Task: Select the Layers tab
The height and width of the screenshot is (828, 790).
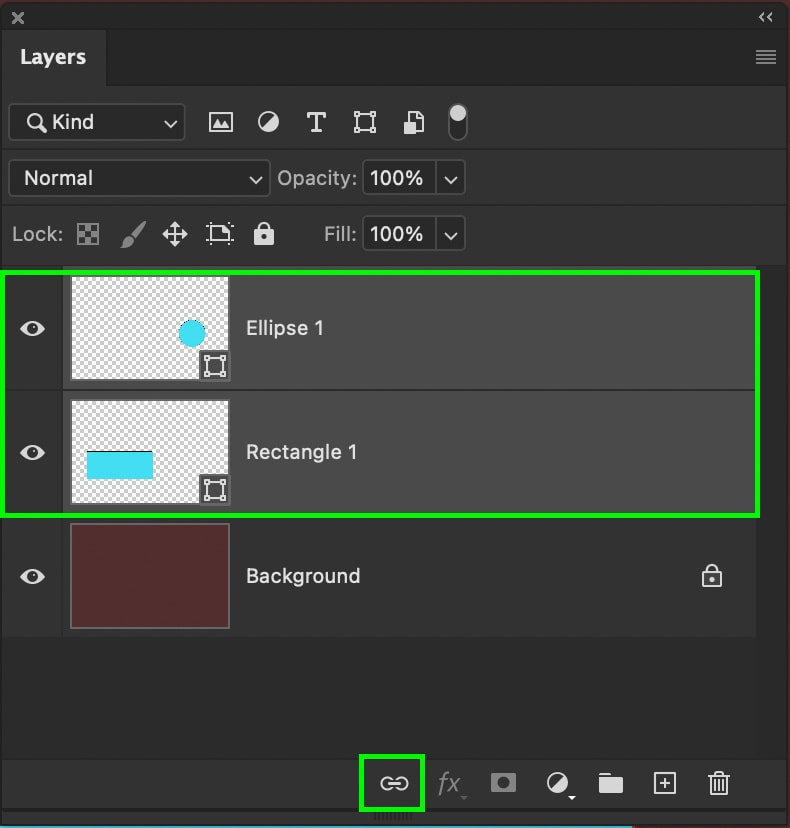Action: 53,57
